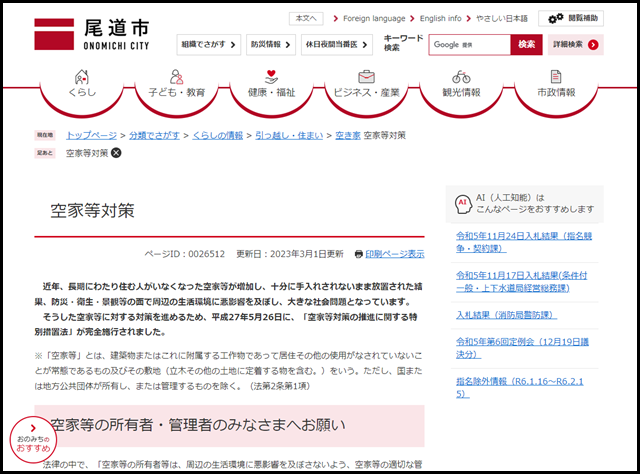Click the 現在地 label
Image resolution: width=640 pixels, height=474 pixels.
click(x=45, y=135)
